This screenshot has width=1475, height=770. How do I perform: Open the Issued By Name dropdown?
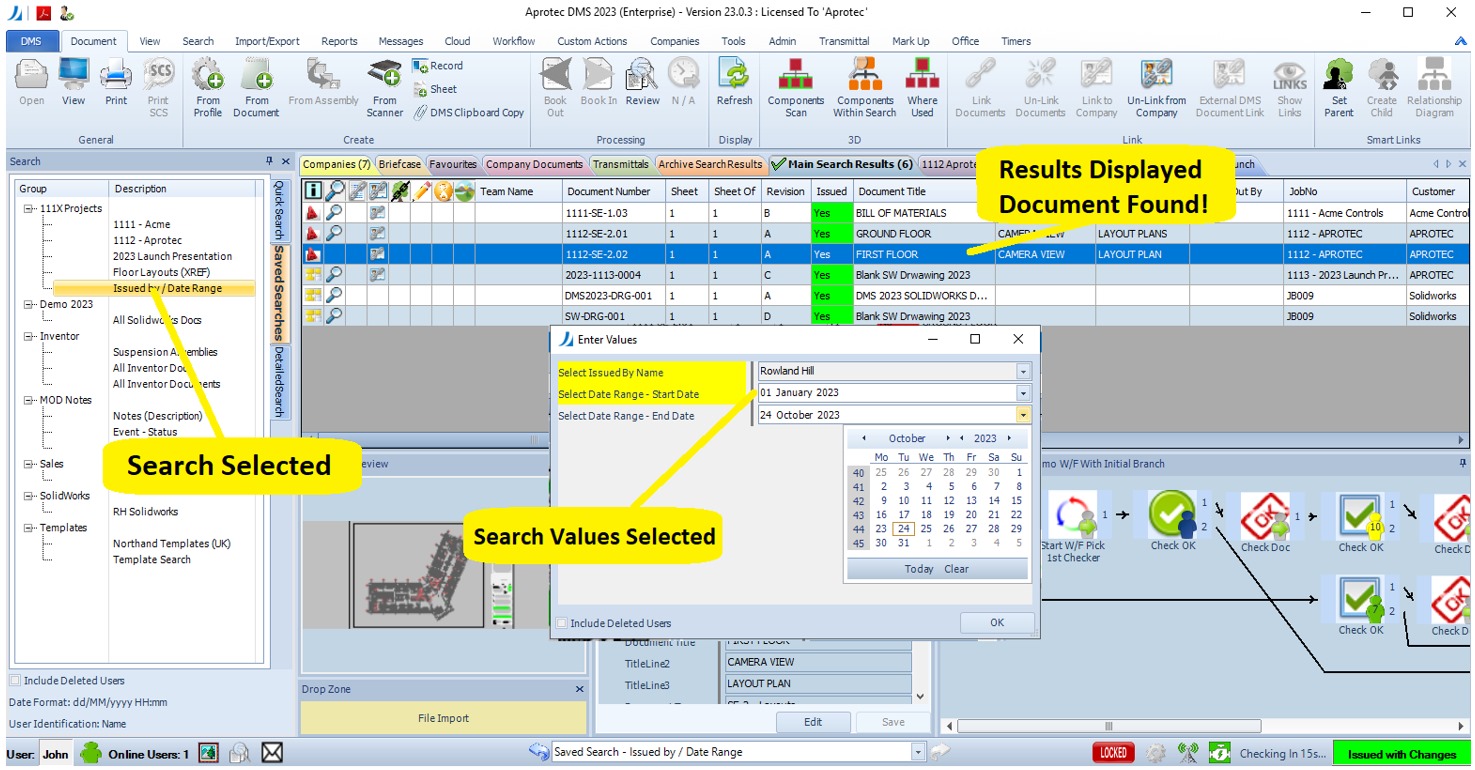coord(1023,372)
